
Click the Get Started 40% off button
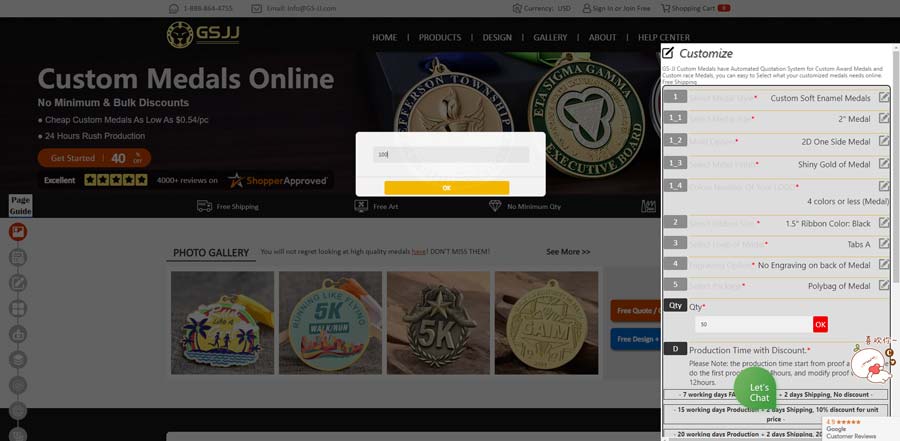(x=94, y=158)
